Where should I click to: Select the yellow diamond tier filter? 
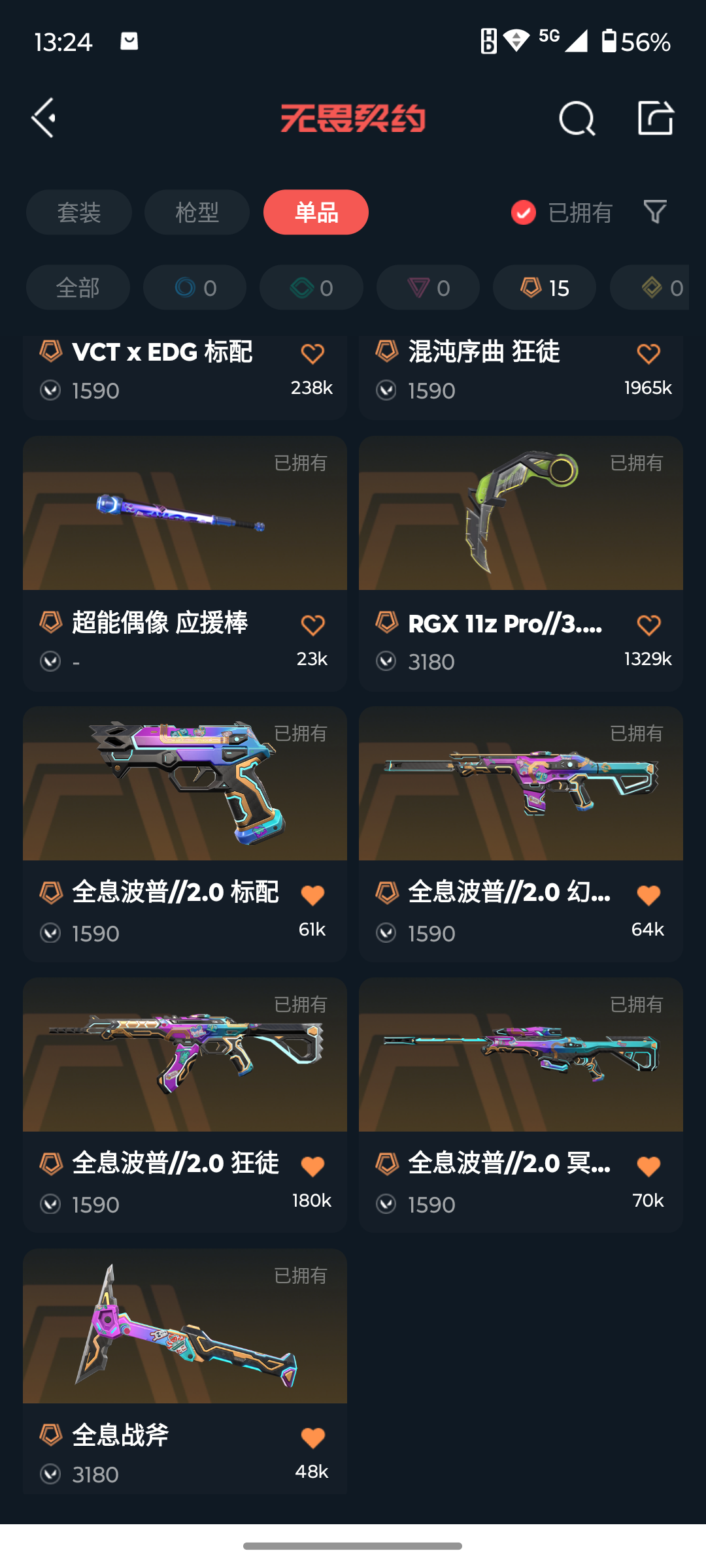coord(650,287)
